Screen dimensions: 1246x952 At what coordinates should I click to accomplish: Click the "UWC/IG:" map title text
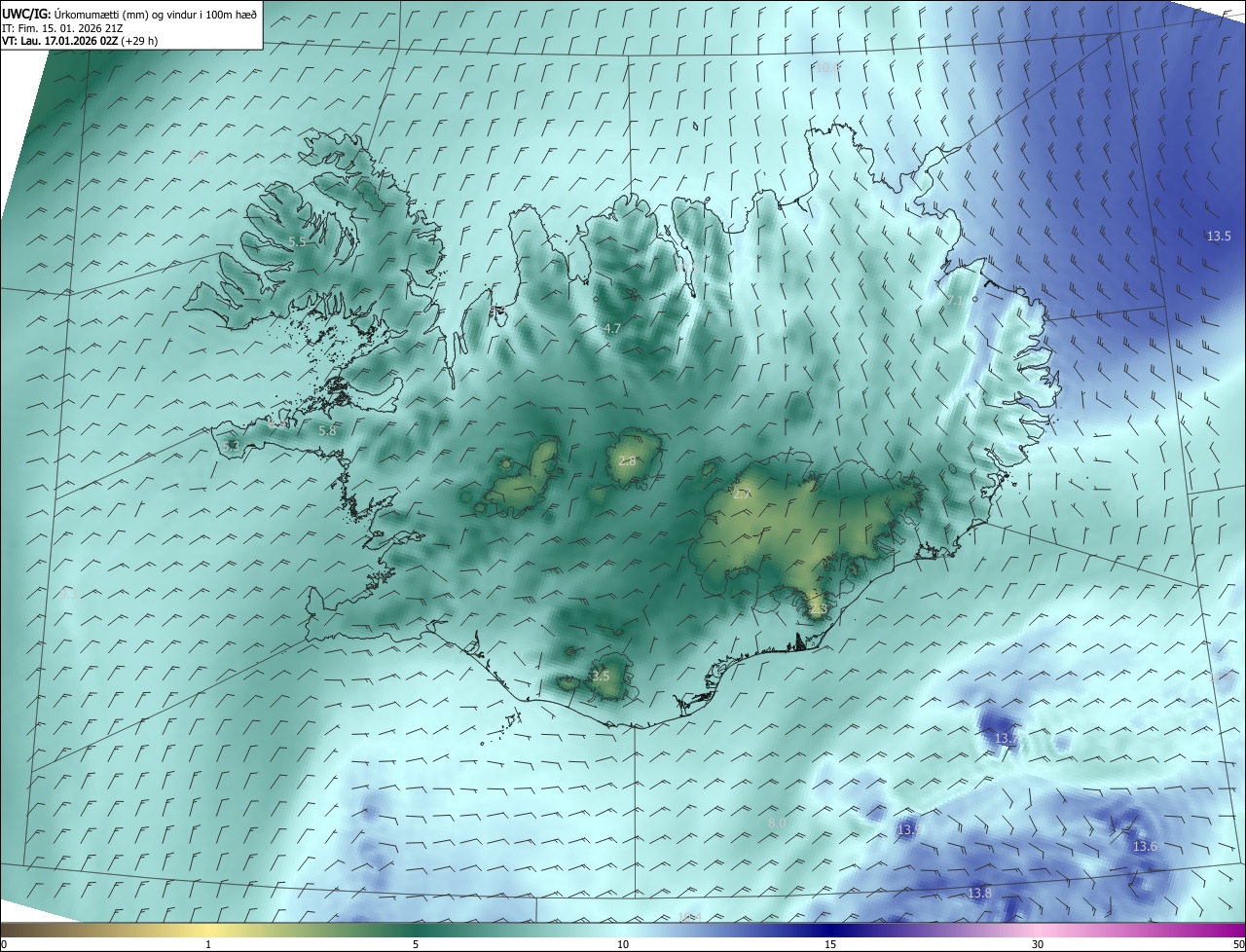coord(26,14)
